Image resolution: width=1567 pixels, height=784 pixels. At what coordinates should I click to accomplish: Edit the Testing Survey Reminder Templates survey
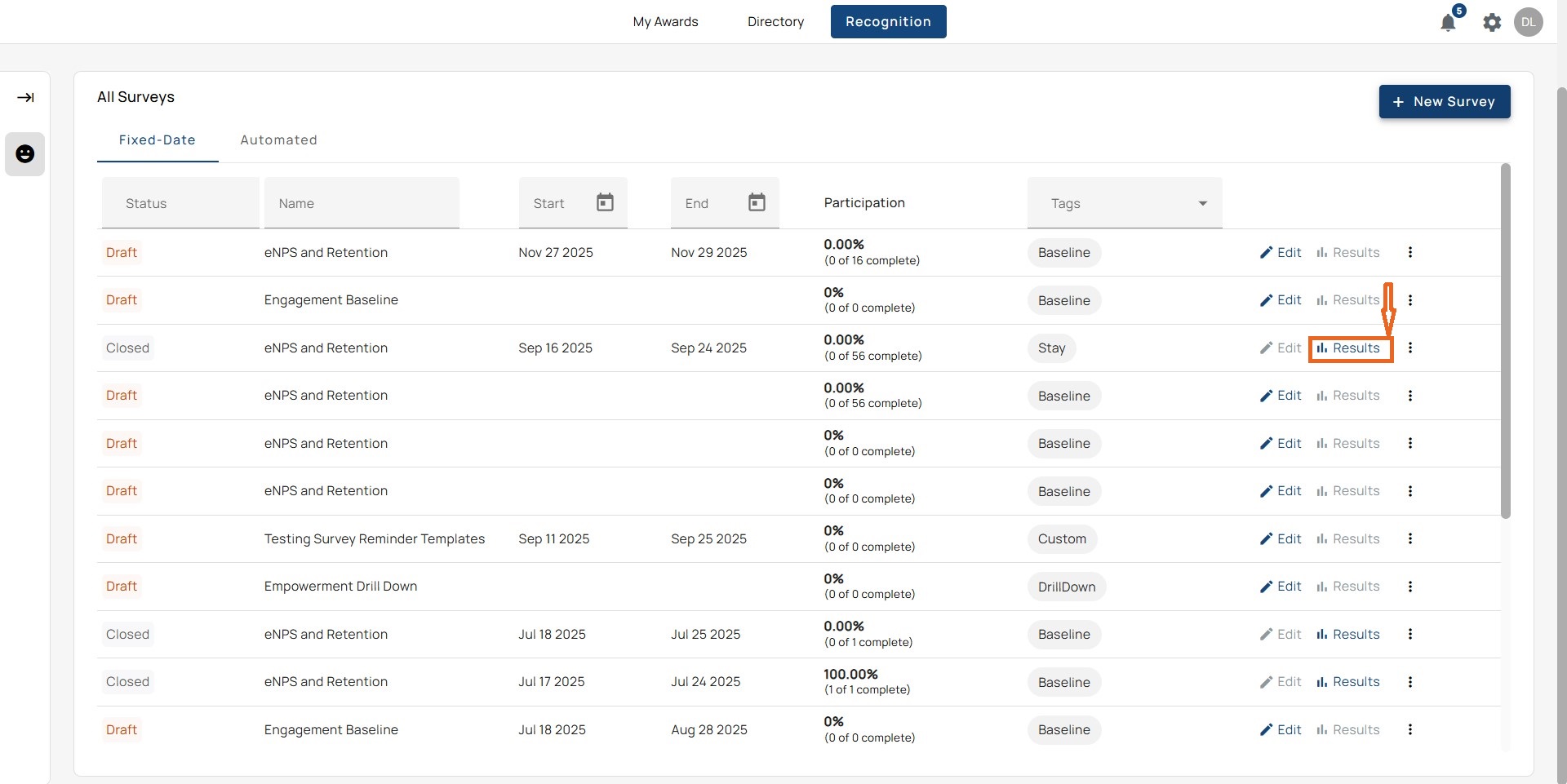tap(1281, 538)
